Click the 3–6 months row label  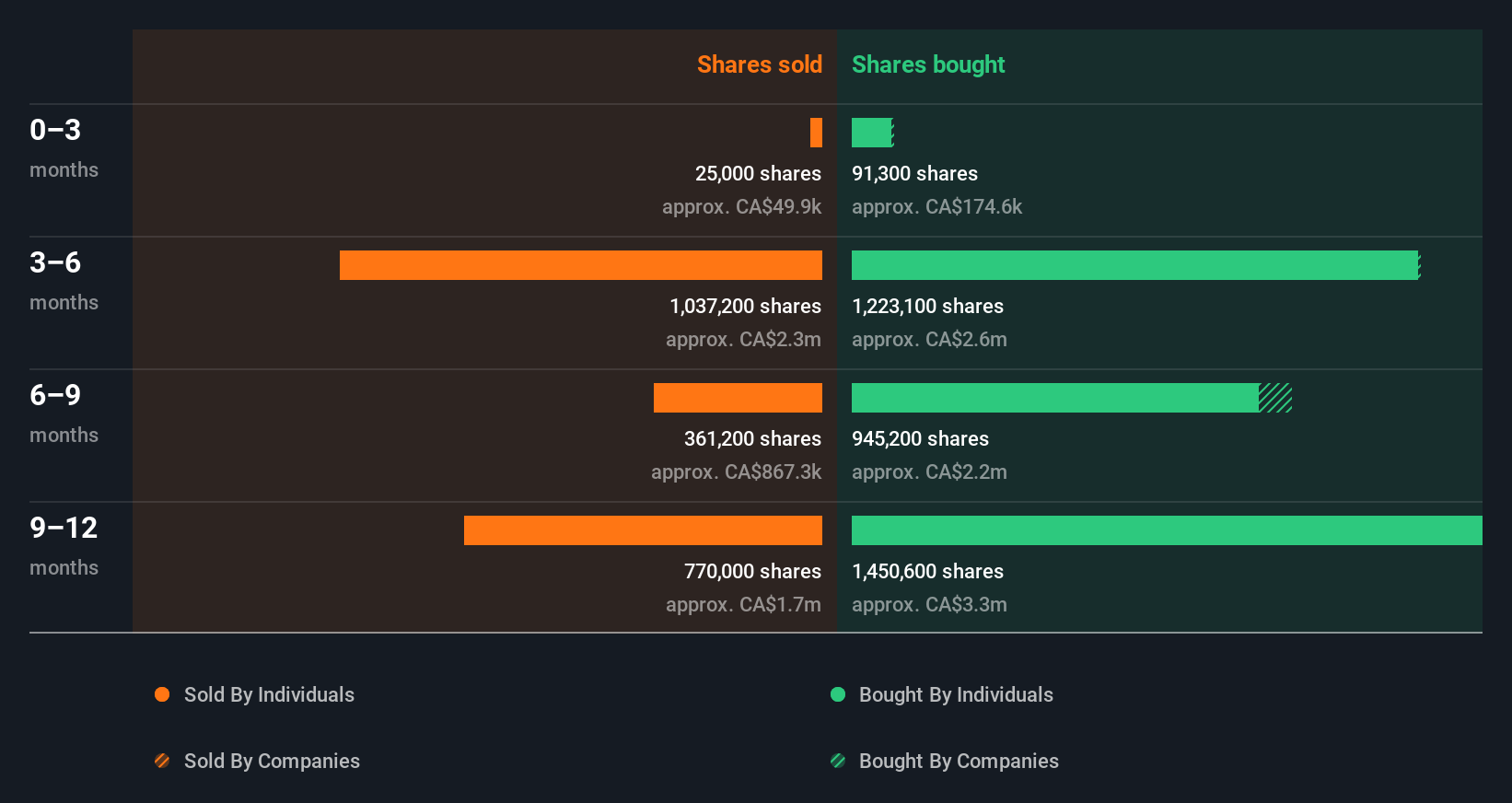tap(64, 281)
